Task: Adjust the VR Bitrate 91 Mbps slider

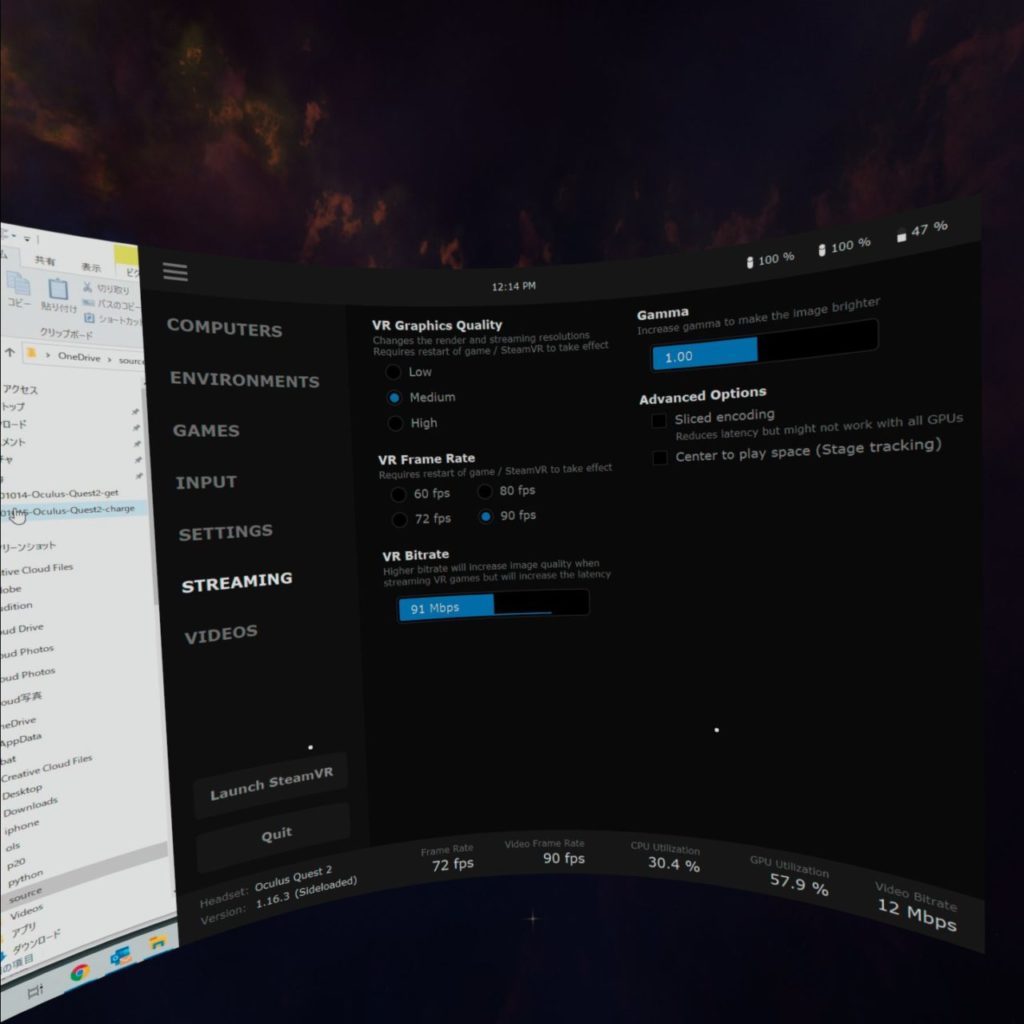Action: [494, 606]
